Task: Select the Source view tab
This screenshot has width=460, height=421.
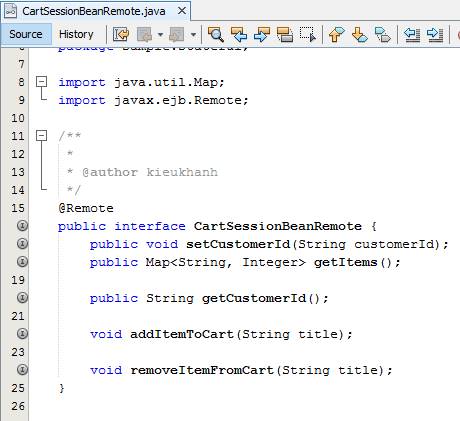Action: pos(26,34)
